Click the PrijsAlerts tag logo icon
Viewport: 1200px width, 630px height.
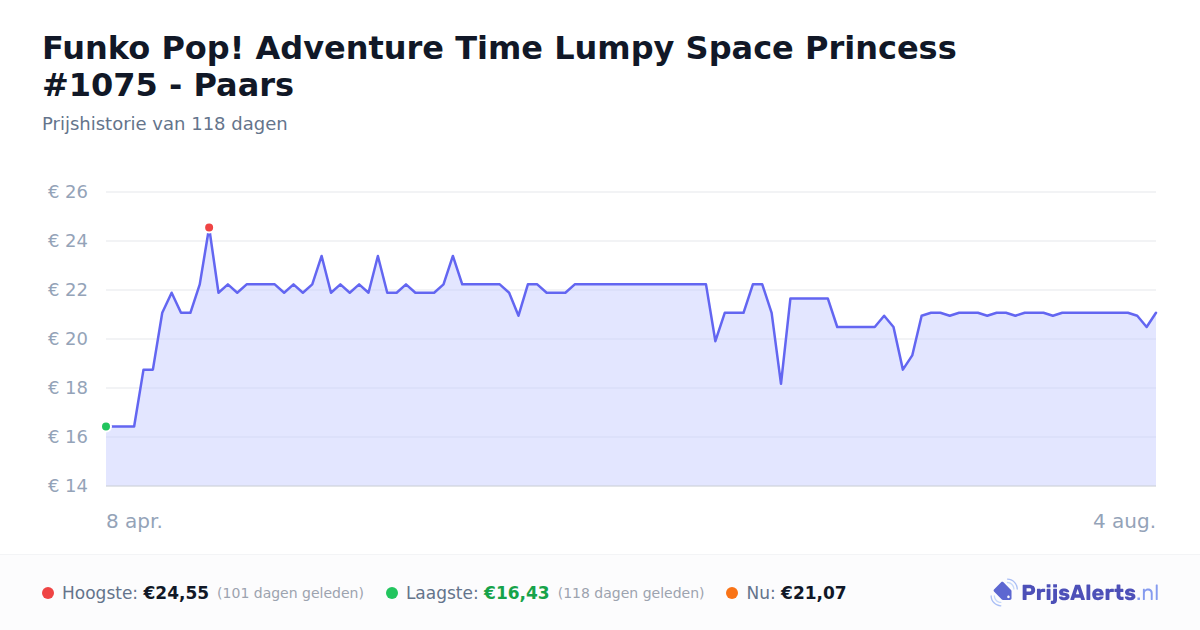(x=1003, y=593)
